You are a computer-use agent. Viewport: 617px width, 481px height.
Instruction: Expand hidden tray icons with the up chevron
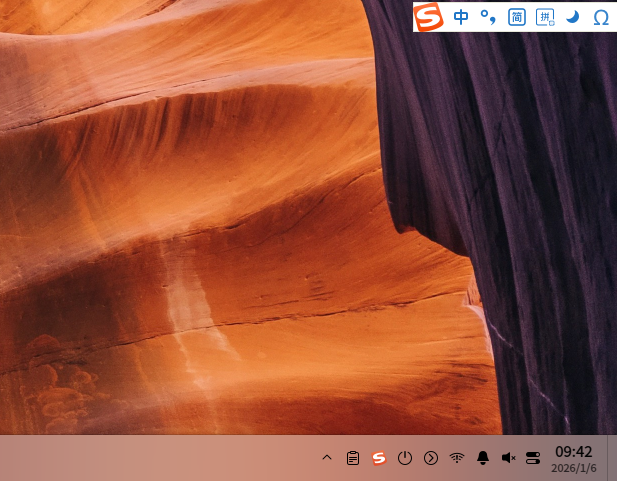tap(327, 457)
